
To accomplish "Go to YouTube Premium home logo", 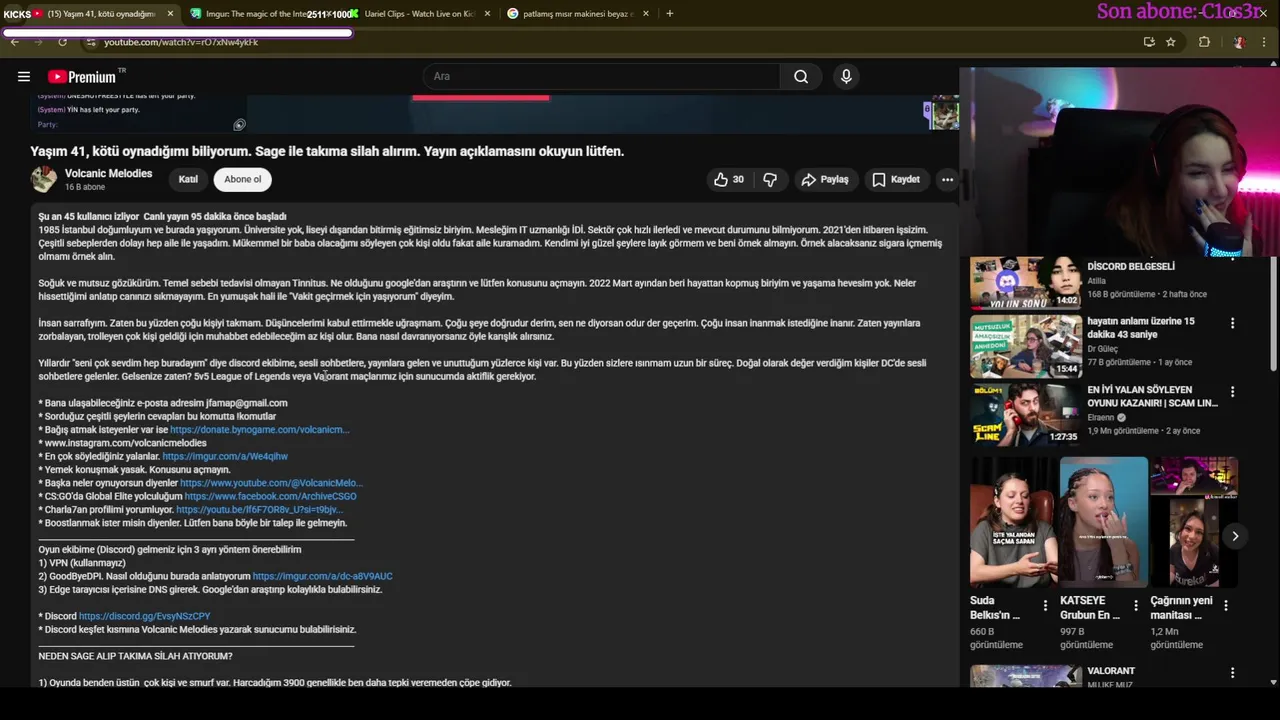I will [82, 77].
